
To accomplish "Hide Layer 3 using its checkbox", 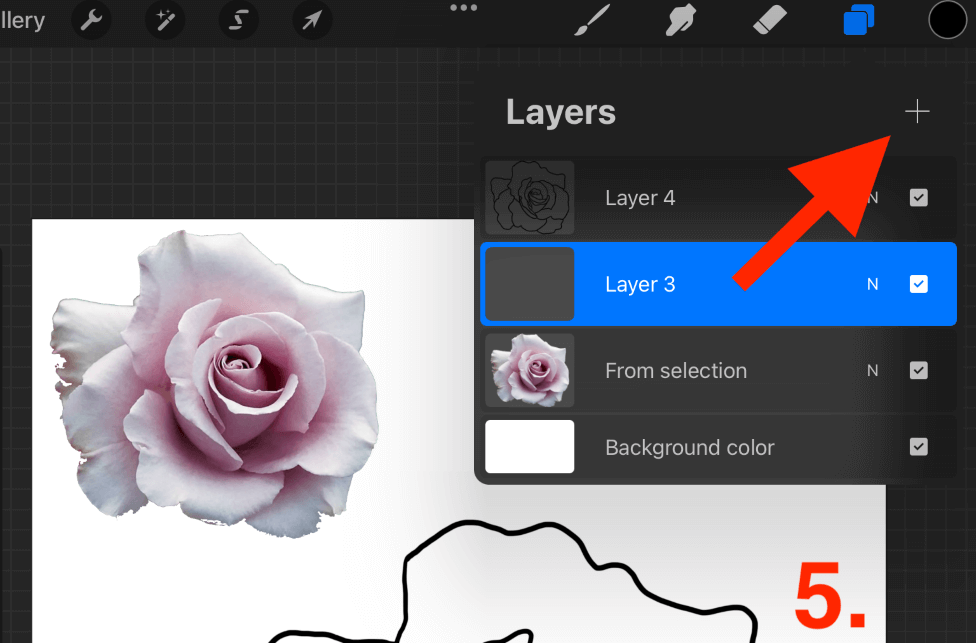I will [919, 284].
